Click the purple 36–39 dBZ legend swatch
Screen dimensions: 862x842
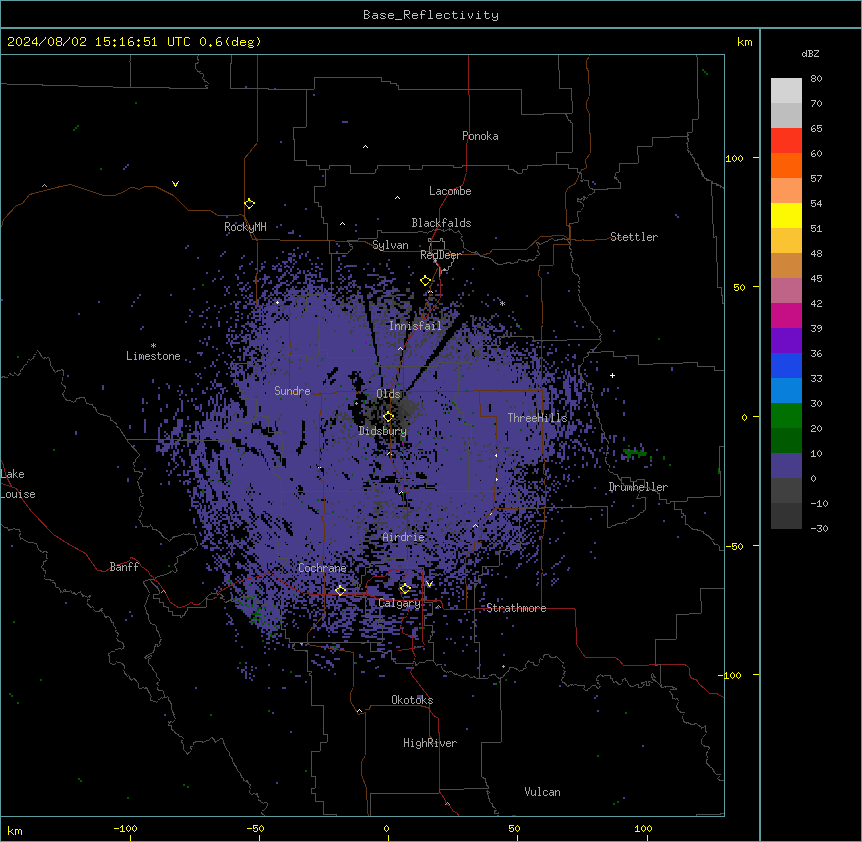coord(786,341)
